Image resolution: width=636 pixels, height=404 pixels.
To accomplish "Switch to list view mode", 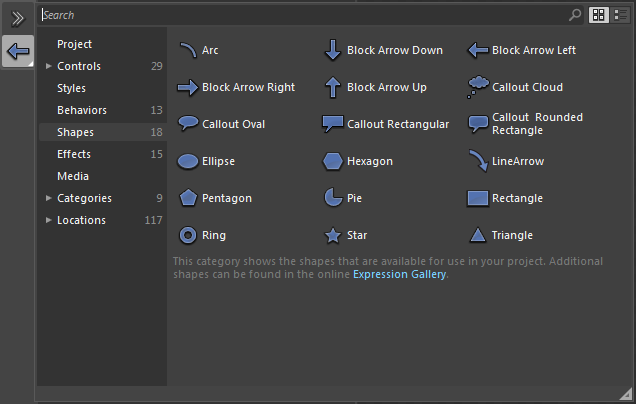I will 618,15.
